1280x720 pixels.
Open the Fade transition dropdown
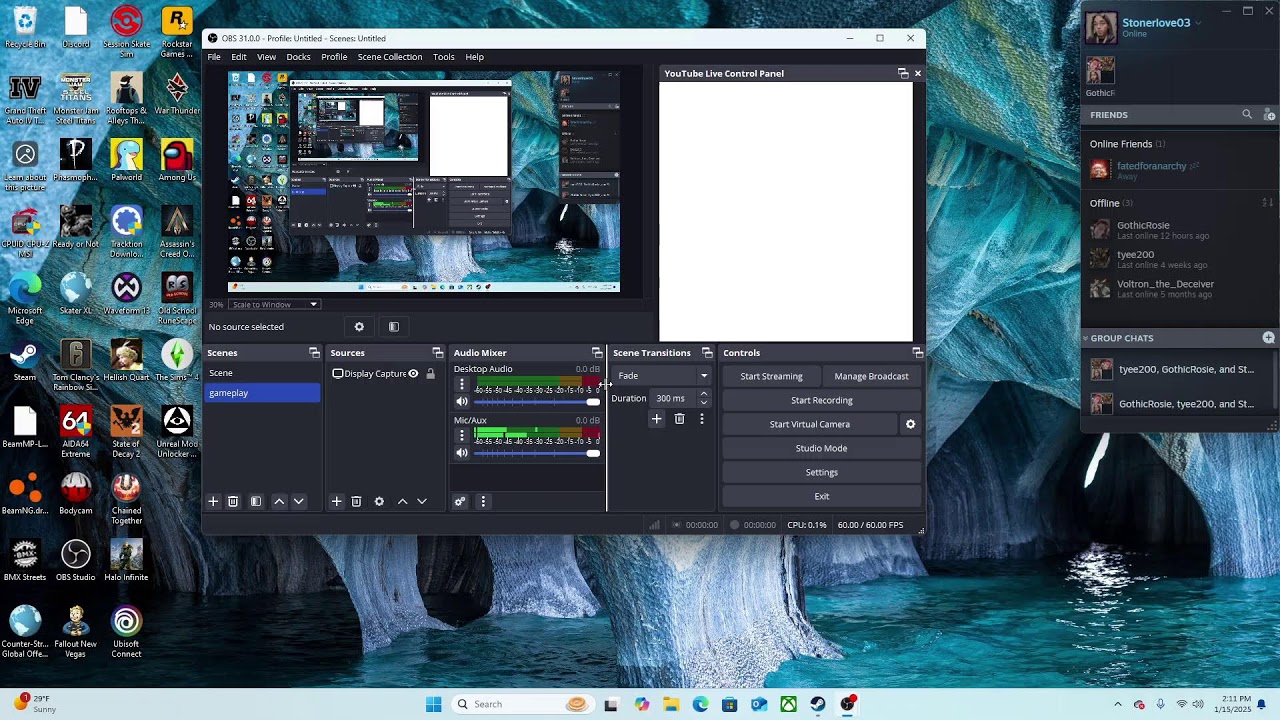(662, 376)
